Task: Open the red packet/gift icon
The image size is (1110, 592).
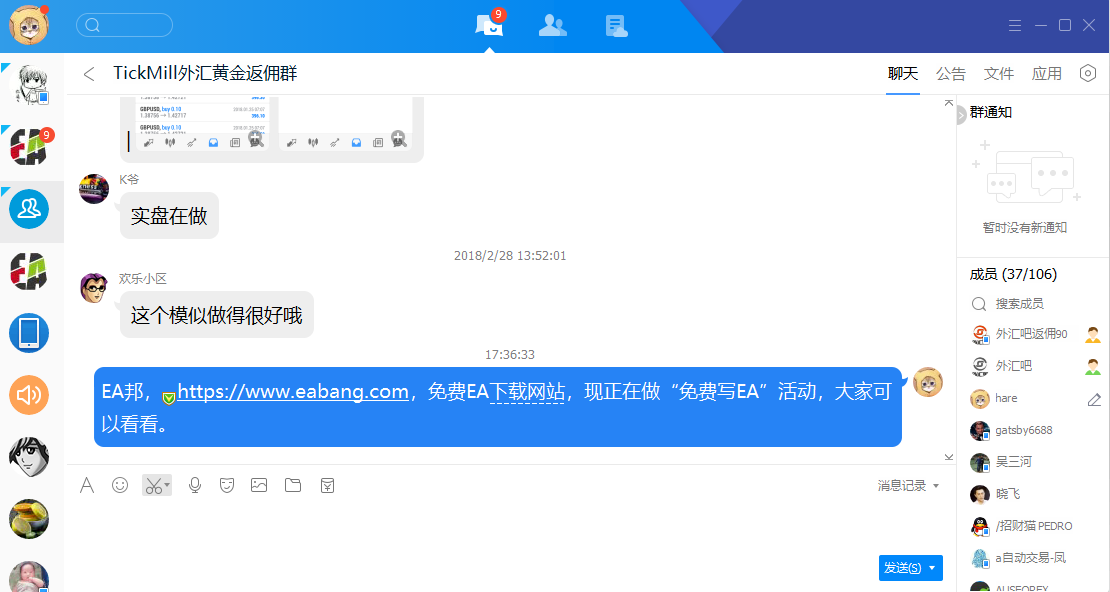Action: [x=327, y=485]
